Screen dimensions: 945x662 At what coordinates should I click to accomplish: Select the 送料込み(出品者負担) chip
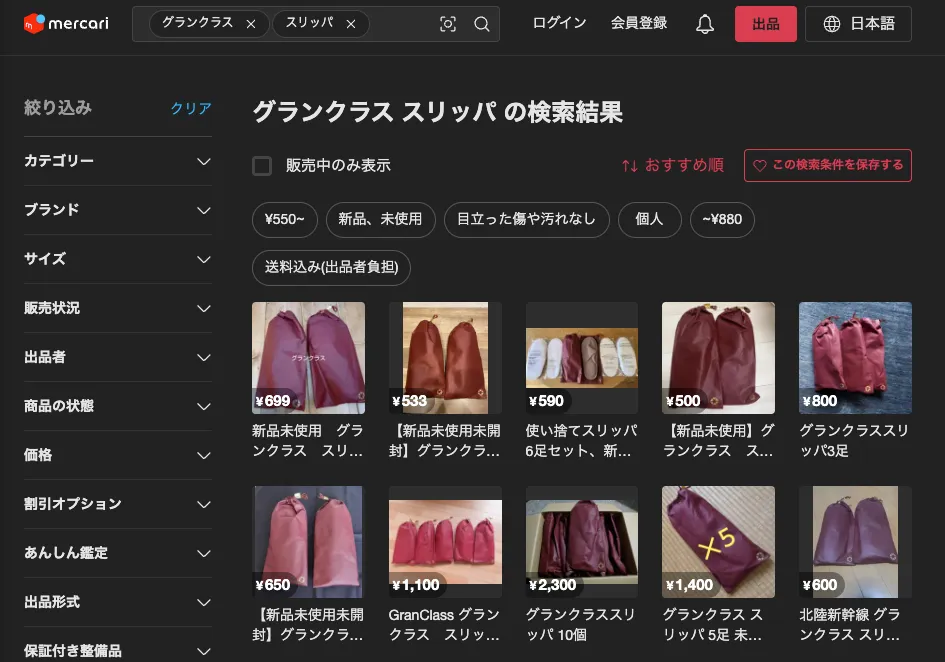click(331, 268)
